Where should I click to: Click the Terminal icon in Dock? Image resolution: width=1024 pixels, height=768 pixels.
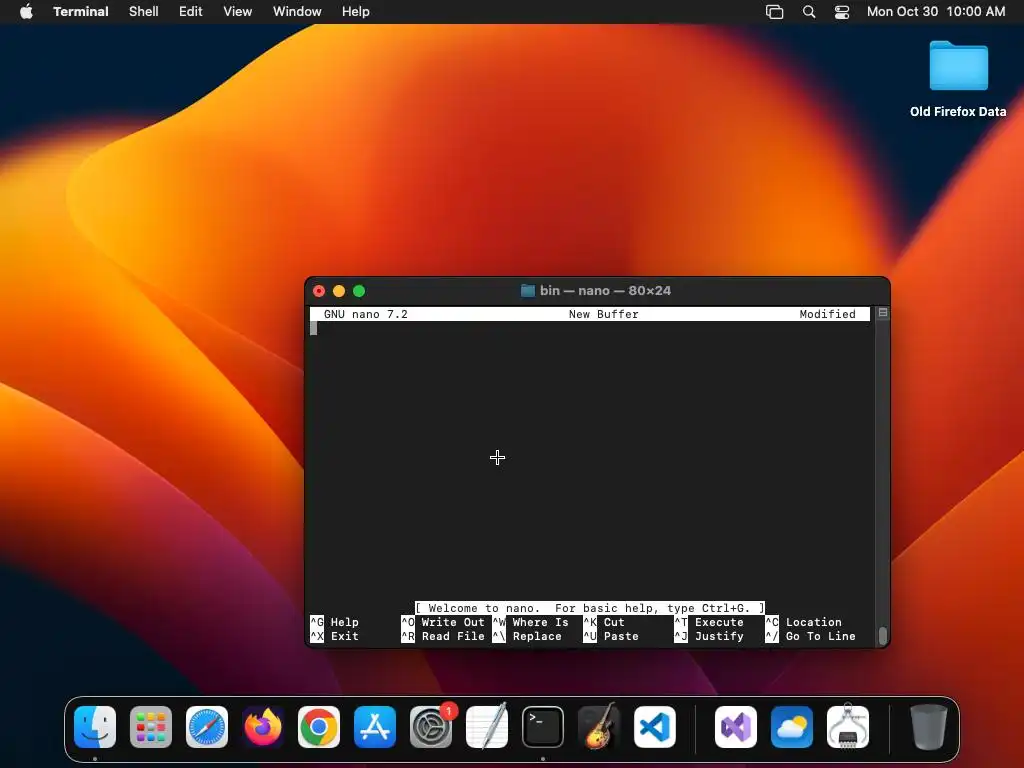(x=543, y=727)
